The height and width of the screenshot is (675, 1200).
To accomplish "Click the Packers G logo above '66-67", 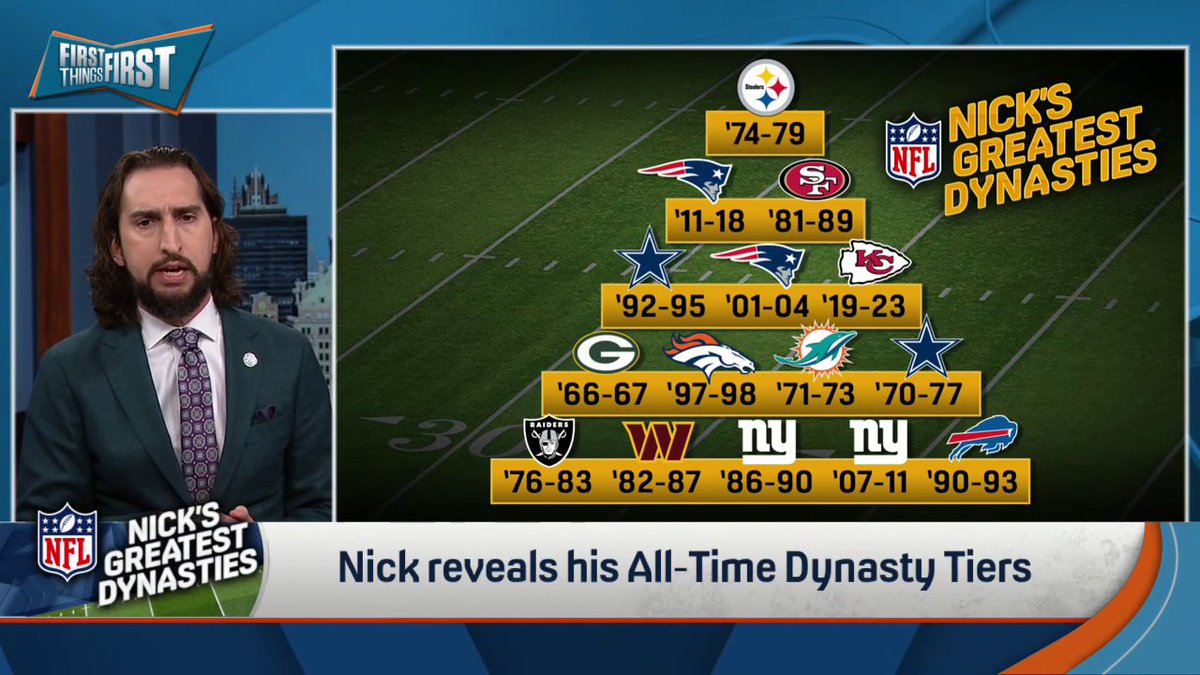I will click(x=606, y=354).
